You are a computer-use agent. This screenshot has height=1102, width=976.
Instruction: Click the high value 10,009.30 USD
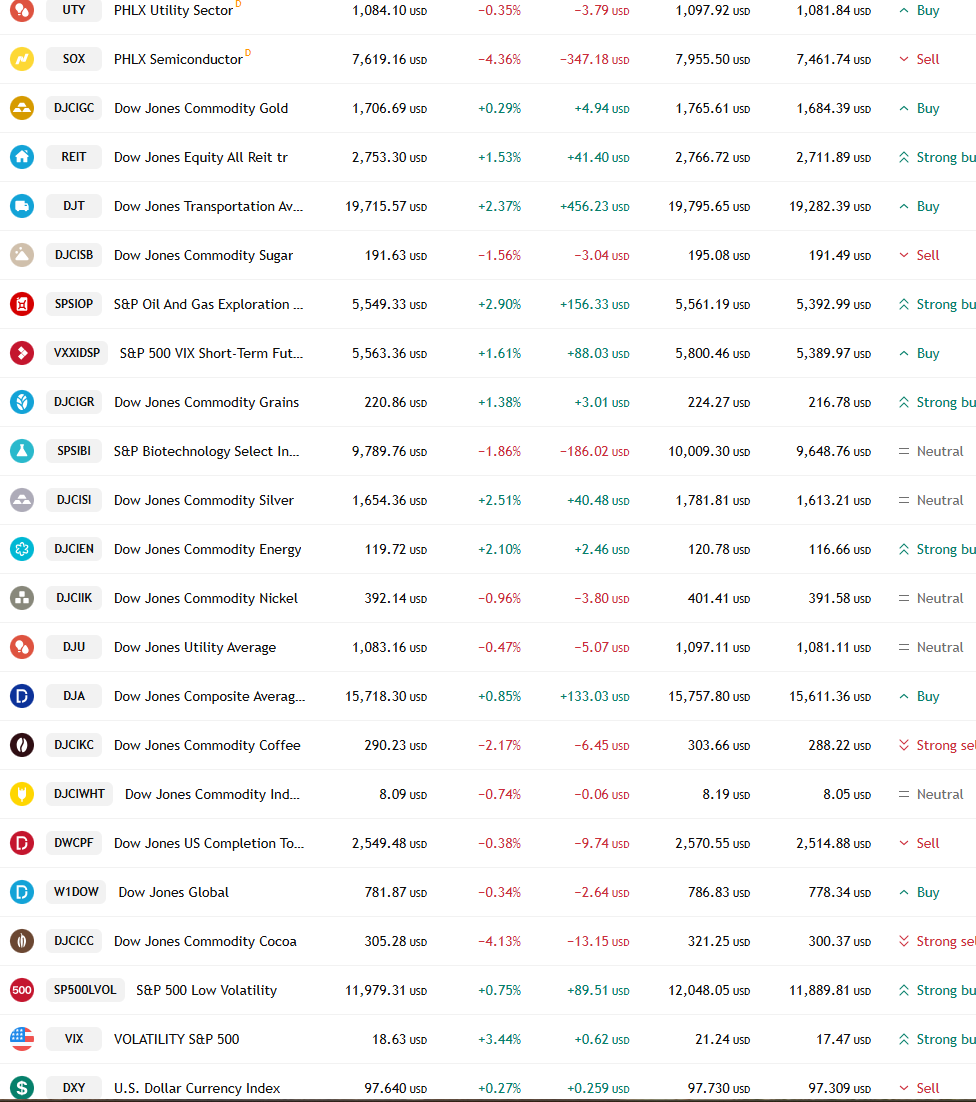[709, 451]
